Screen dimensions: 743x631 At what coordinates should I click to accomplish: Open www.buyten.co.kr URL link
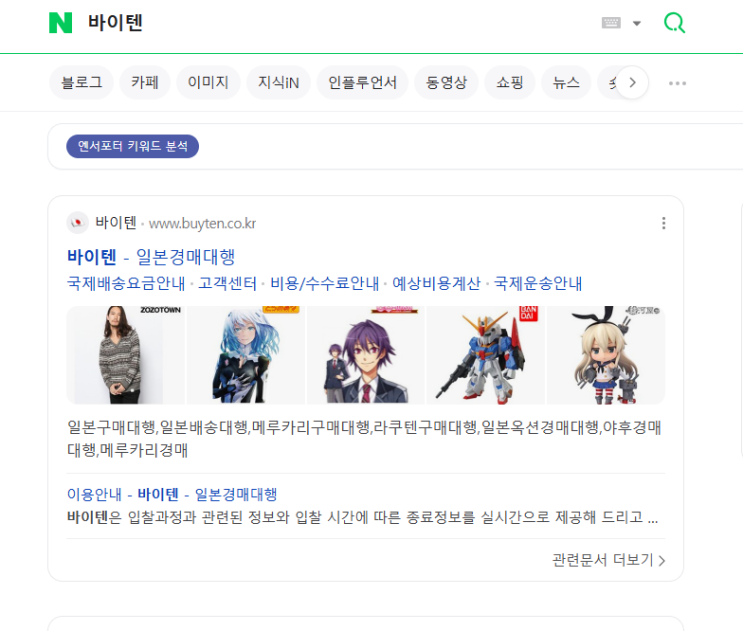pos(202,224)
